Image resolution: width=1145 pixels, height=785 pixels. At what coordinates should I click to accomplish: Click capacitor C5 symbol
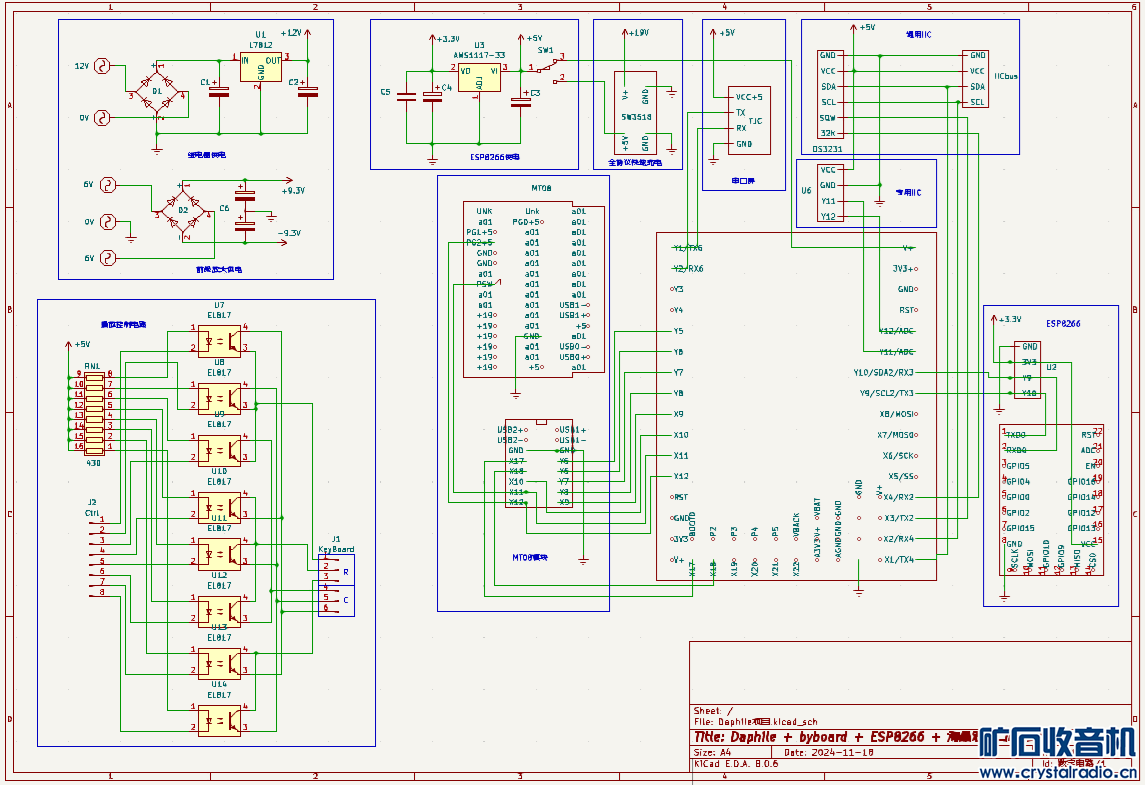(406, 96)
